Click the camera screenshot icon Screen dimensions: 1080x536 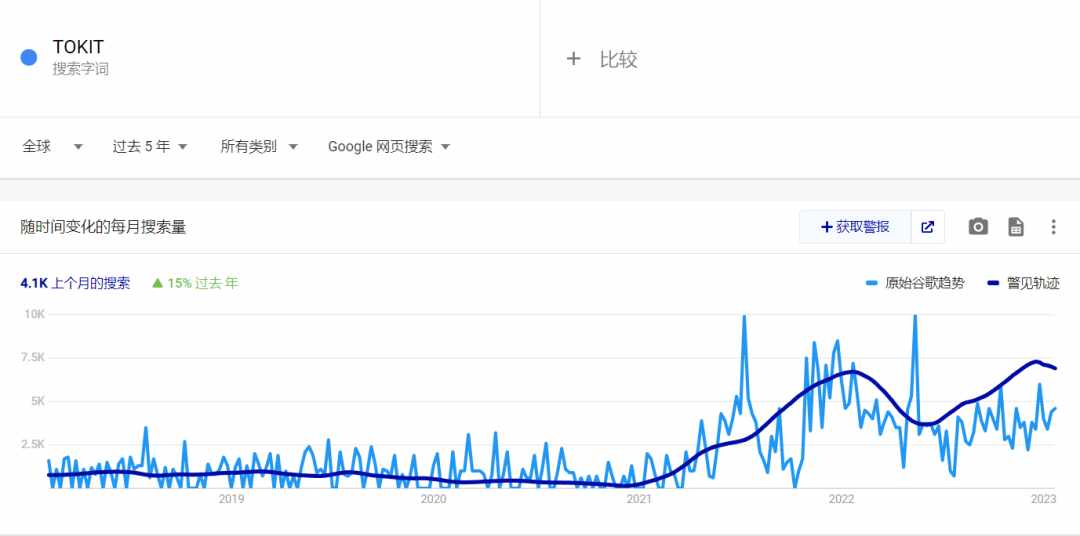(x=978, y=227)
